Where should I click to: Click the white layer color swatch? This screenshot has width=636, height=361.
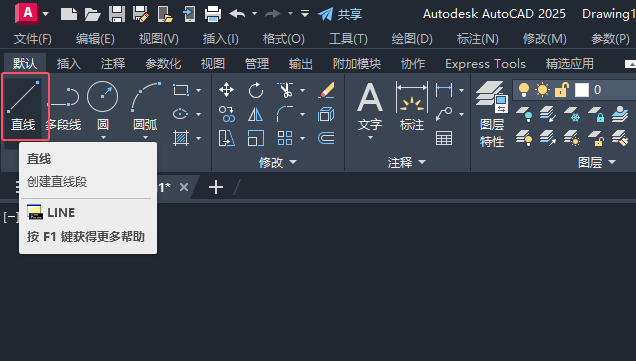point(582,90)
